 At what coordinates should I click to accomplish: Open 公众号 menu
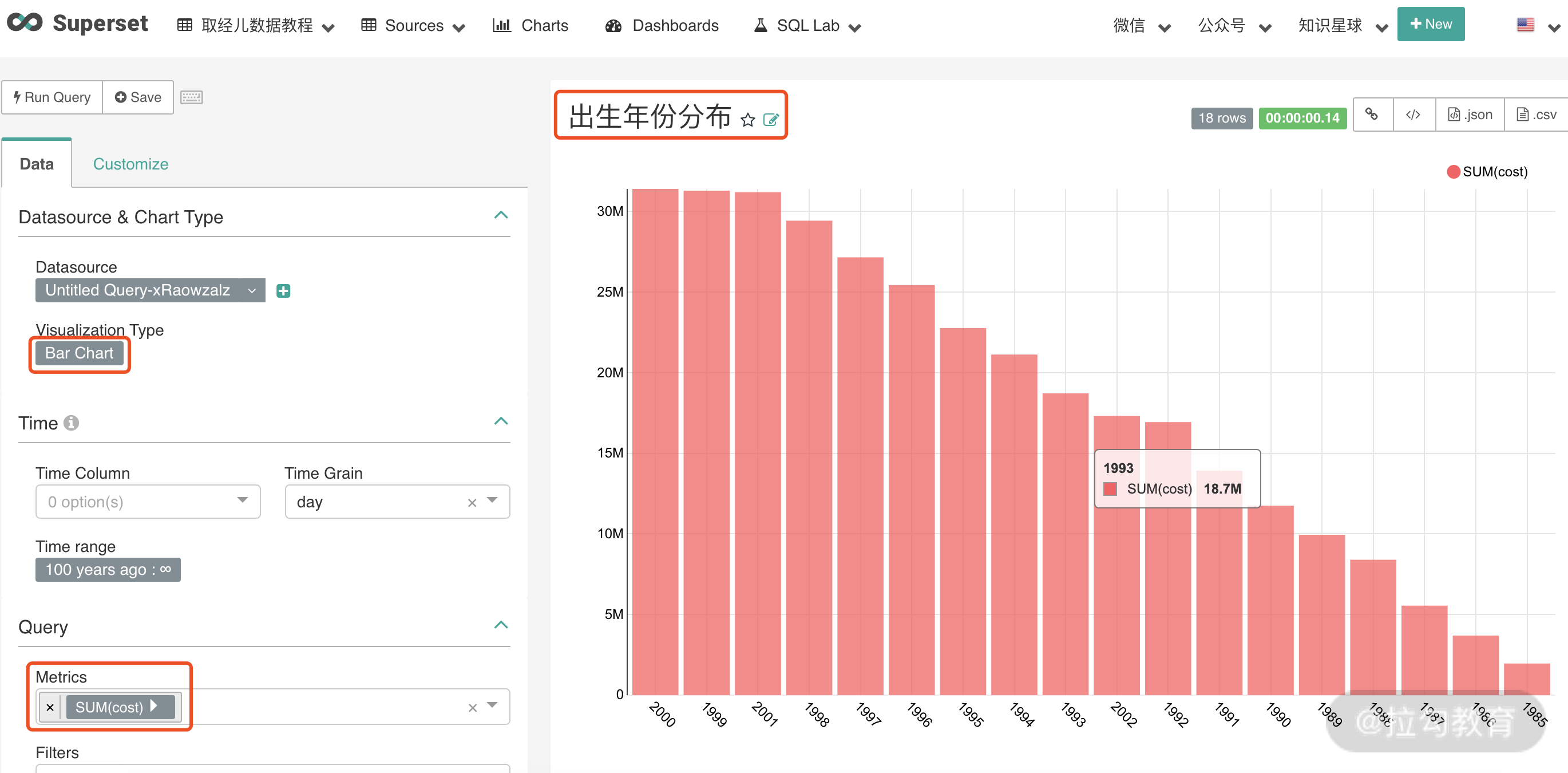(1234, 26)
